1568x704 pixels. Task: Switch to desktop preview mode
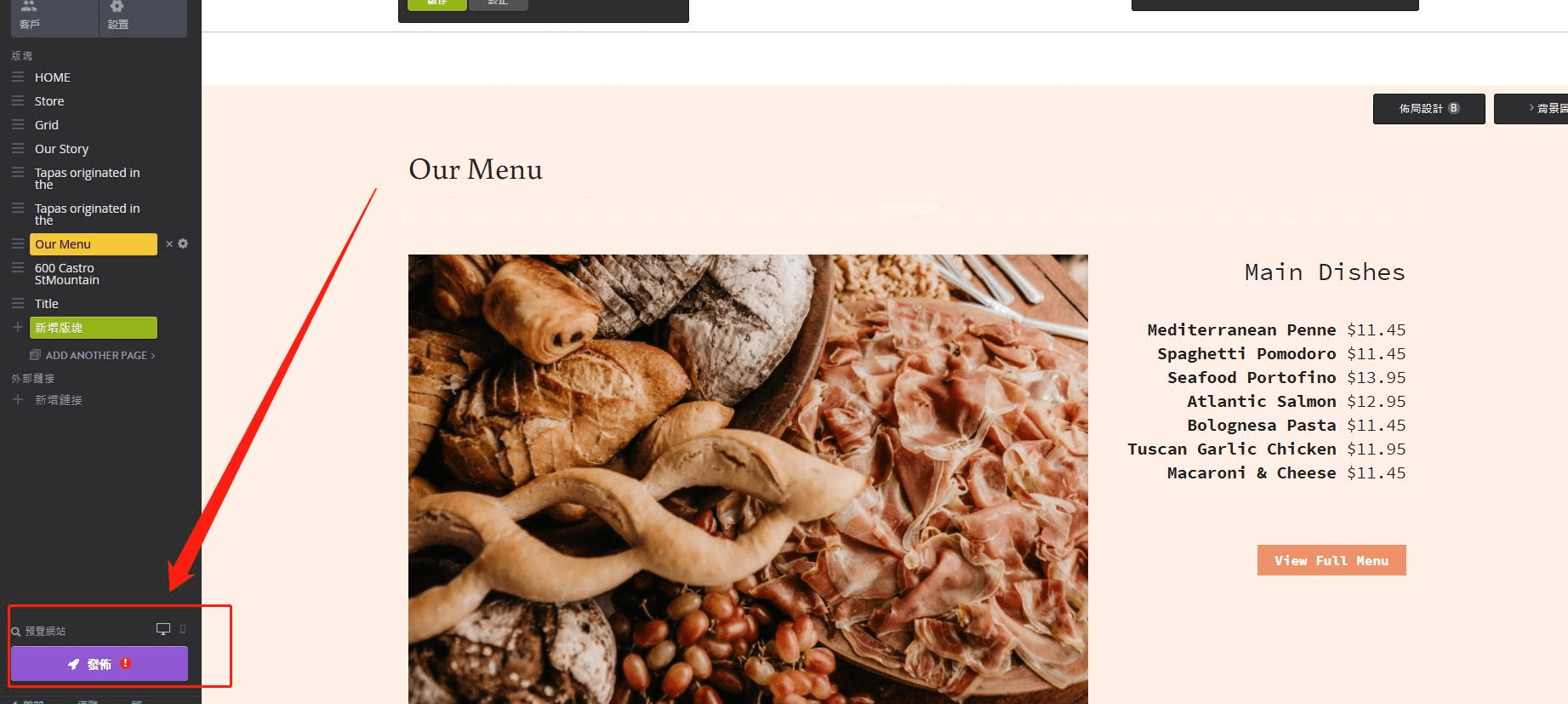pyautogui.click(x=163, y=629)
